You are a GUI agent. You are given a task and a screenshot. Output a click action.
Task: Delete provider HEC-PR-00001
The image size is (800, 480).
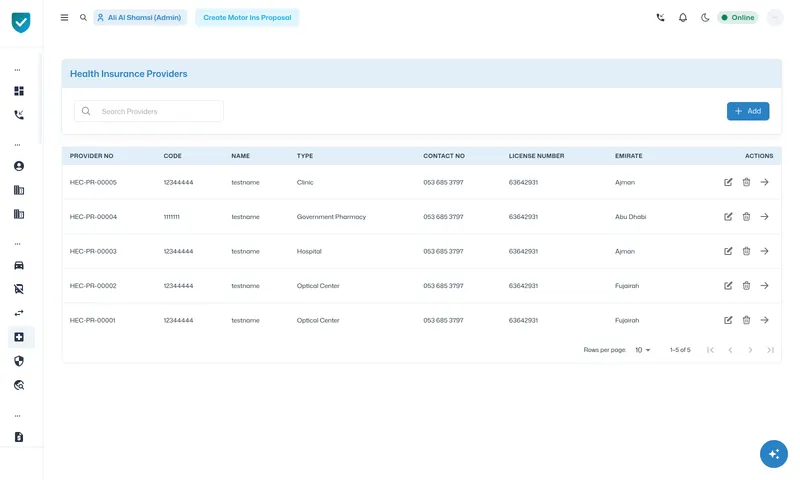746,320
